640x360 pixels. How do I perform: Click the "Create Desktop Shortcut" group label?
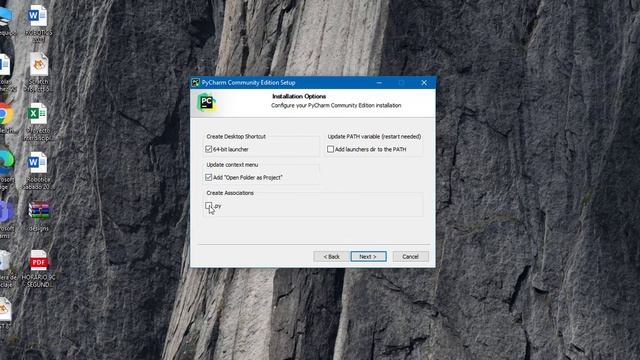pyautogui.click(x=236, y=136)
